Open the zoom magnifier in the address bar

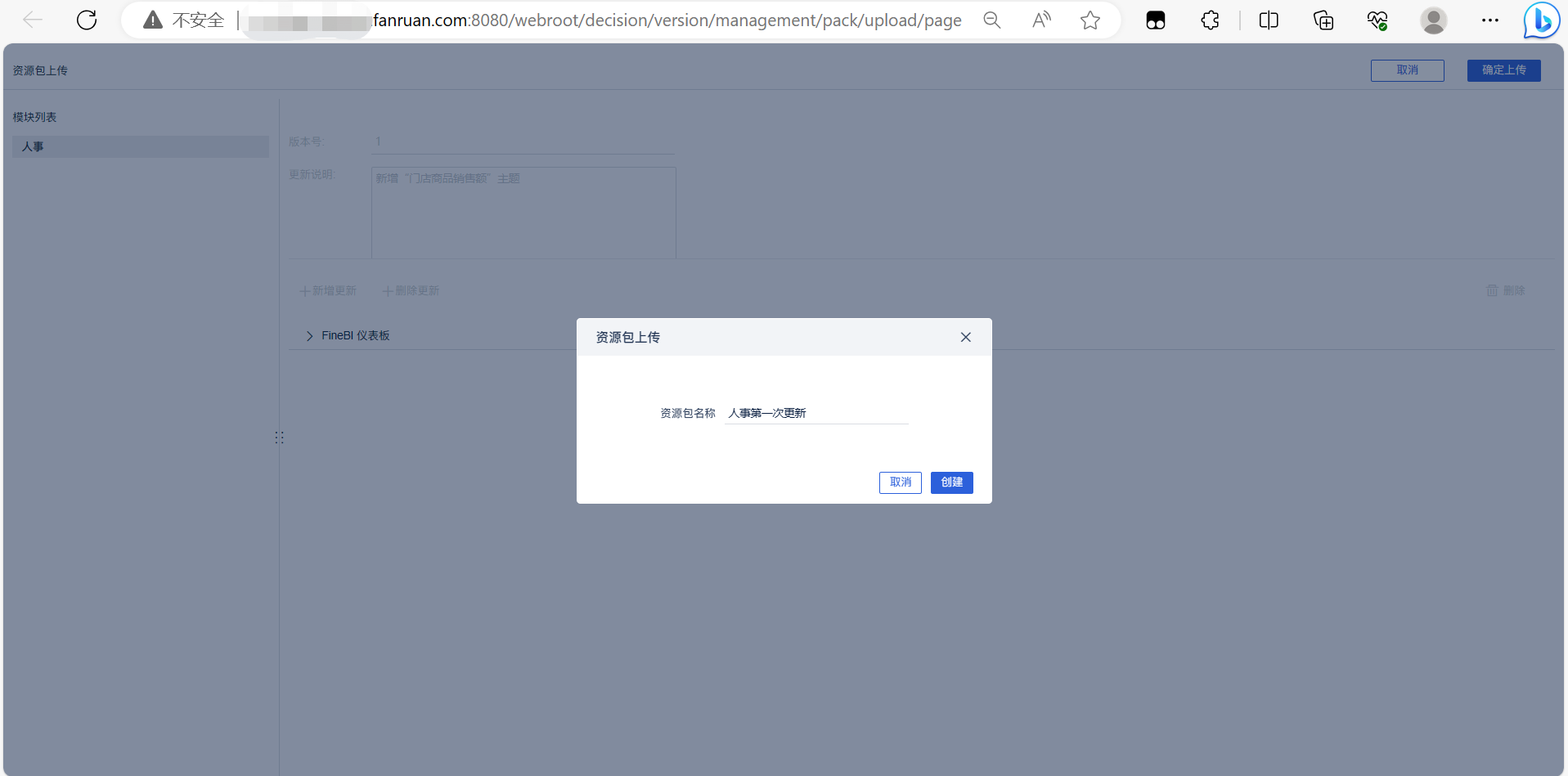(992, 20)
